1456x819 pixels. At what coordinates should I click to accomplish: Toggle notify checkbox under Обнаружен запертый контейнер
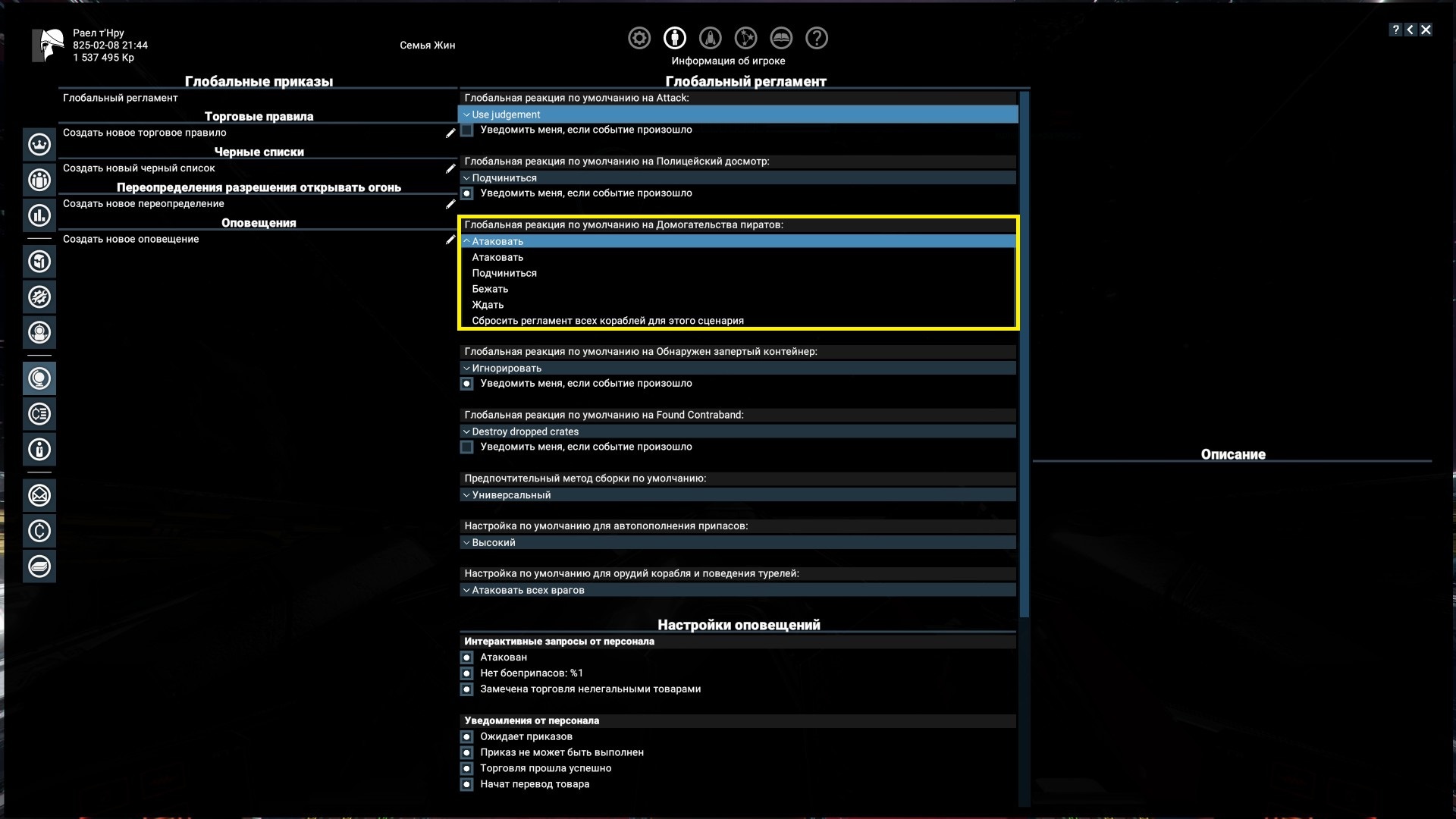(467, 384)
